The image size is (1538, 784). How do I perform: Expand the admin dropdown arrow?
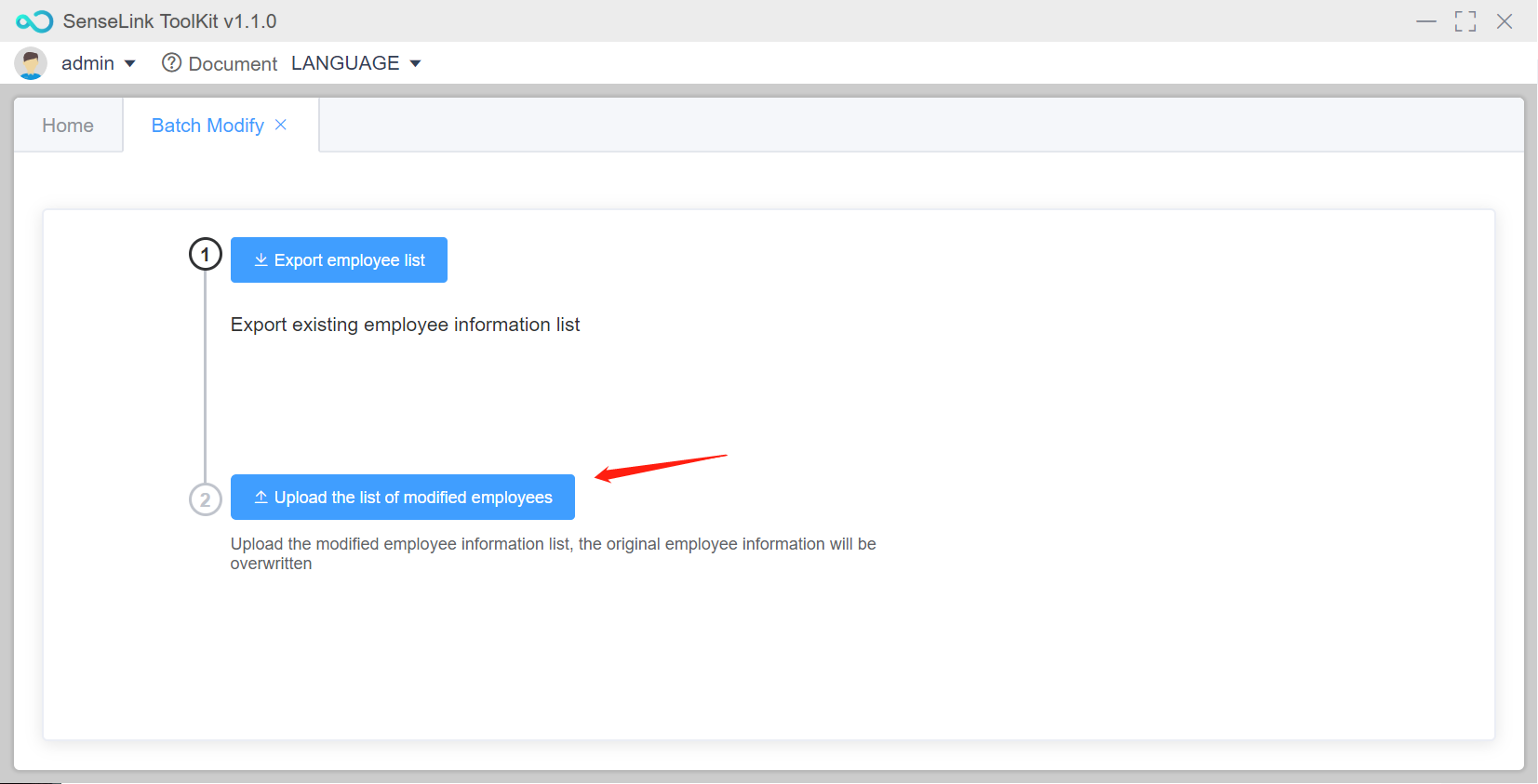pyautogui.click(x=130, y=63)
